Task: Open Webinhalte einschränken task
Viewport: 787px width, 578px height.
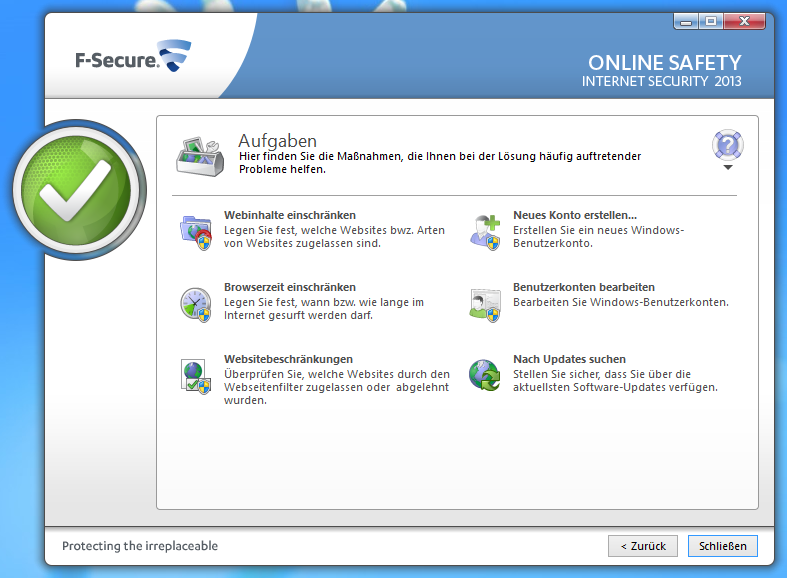Action: pos(290,215)
